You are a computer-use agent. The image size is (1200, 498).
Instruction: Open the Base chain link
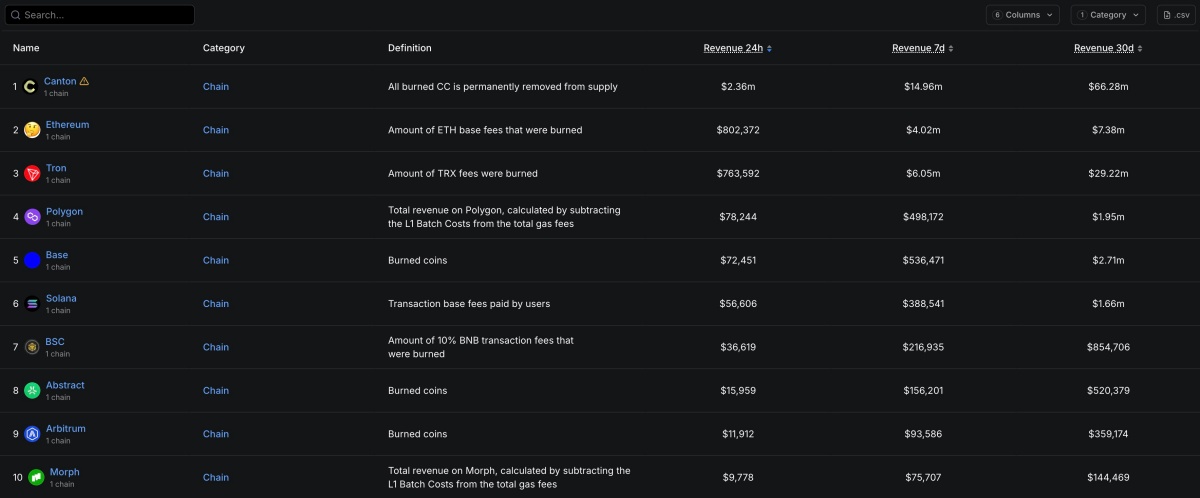[x=57, y=255]
